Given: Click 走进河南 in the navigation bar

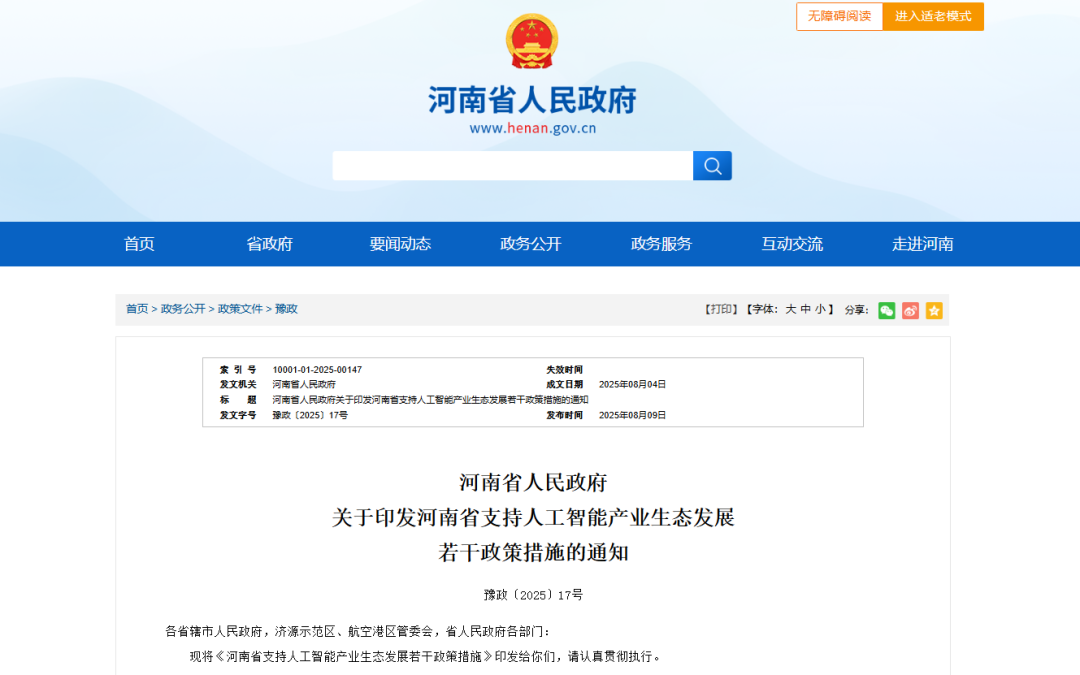Looking at the screenshot, I should pyautogui.click(x=922, y=244).
